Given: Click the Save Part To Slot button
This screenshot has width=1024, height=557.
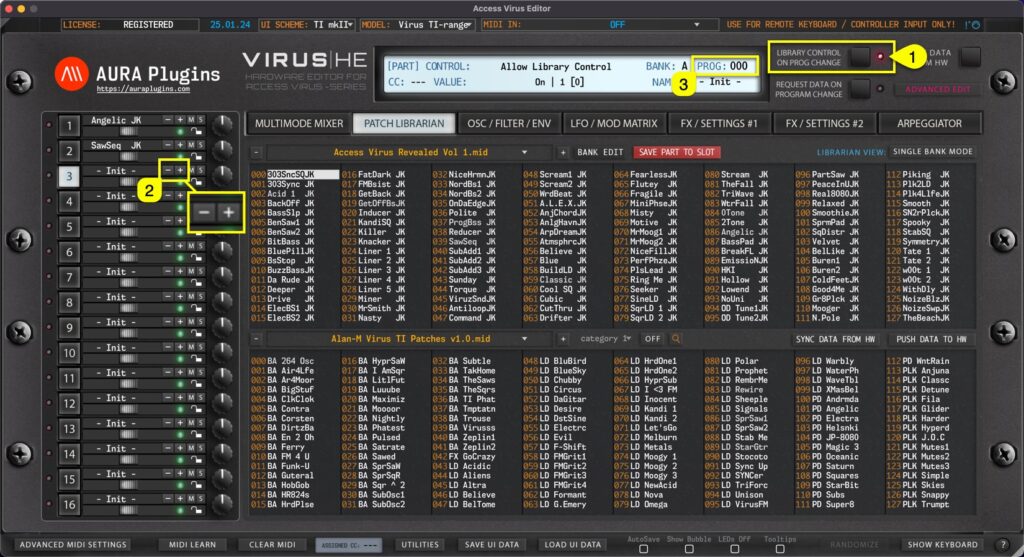Looking at the screenshot, I should (677, 152).
